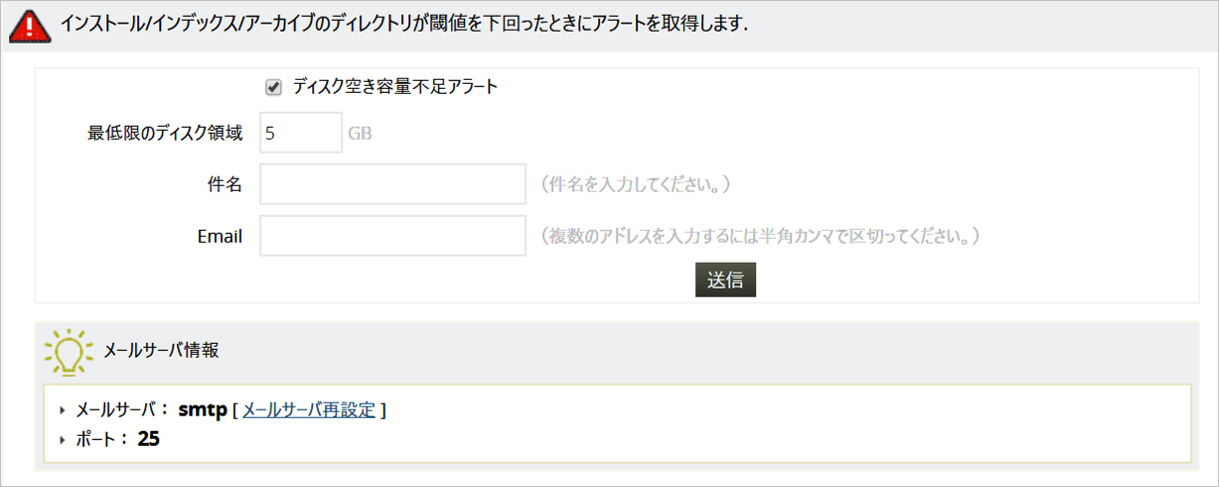Select the Email address input box

click(392, 236)
